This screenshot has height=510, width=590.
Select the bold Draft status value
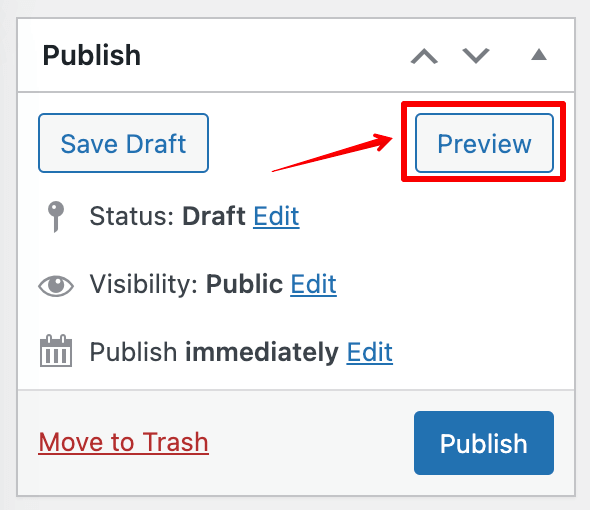[x=214, y=216]
